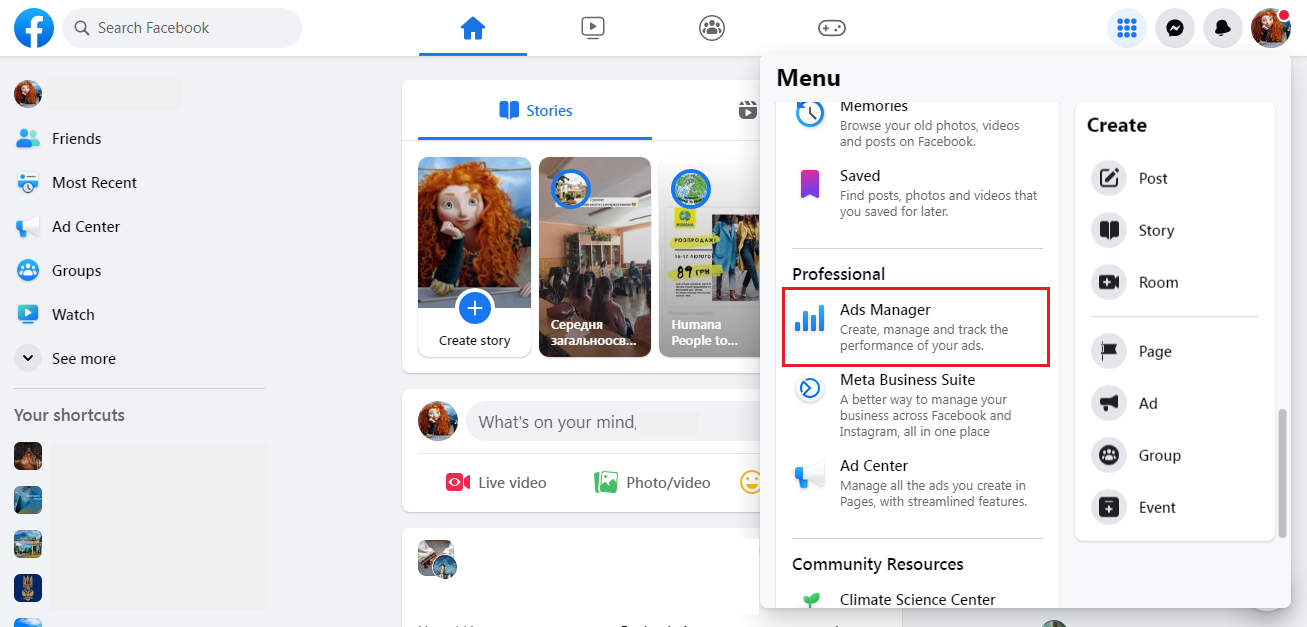Create a new Post
Viewport: 1307px width, 627px height.
click(x=1175, y=178)
